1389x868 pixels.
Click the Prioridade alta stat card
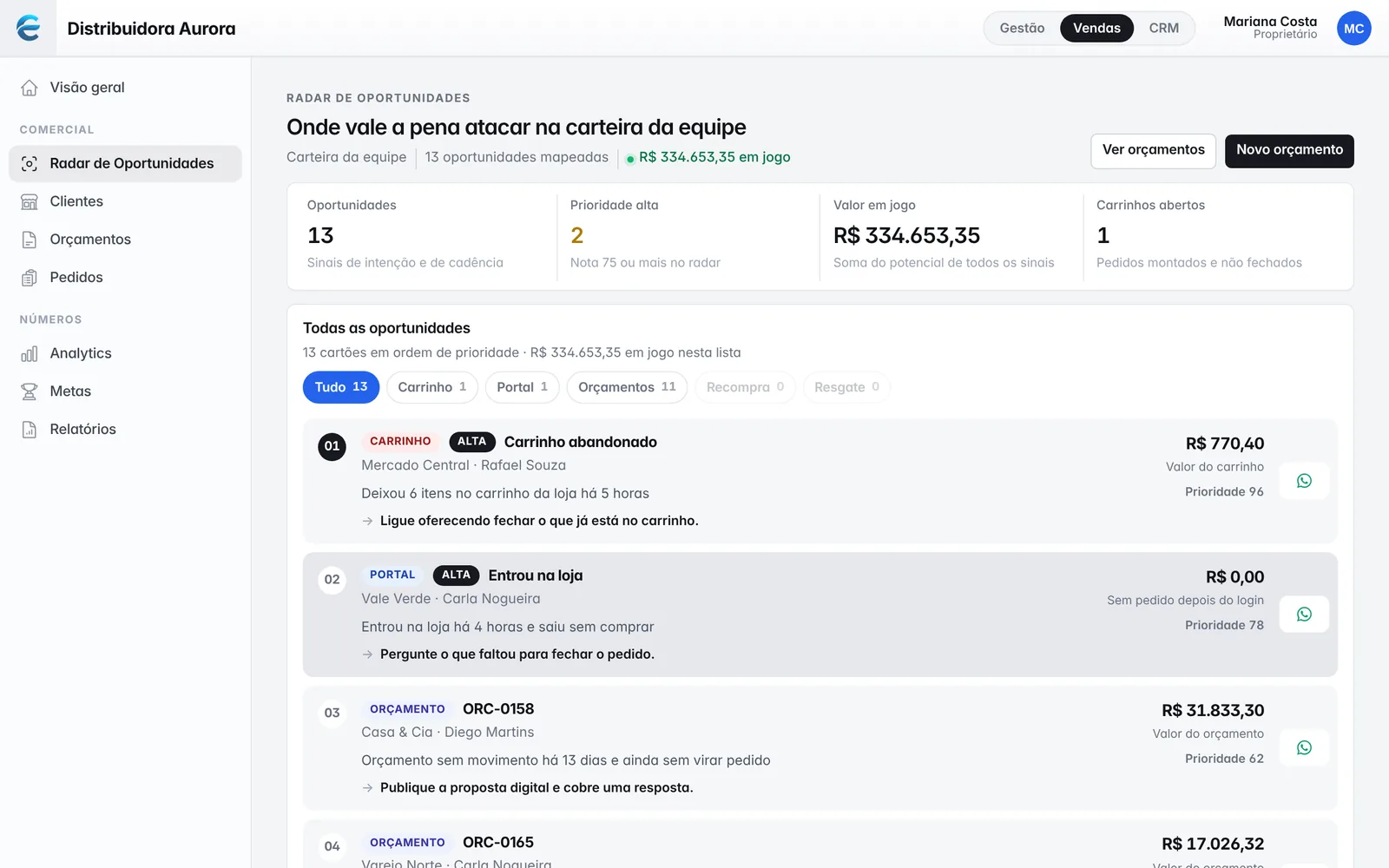(x=688, y=236)
